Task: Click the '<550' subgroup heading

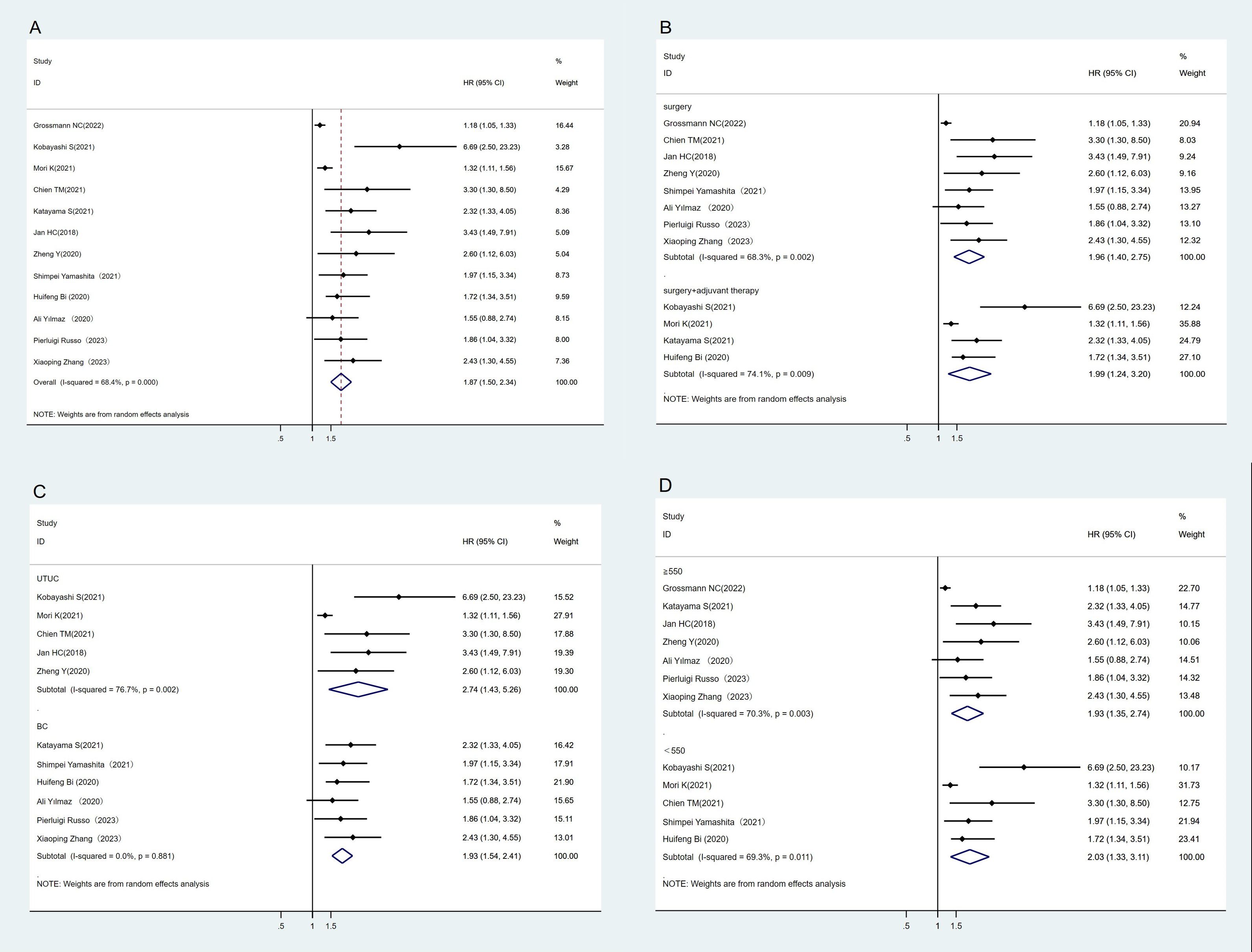Action: click(x=674, y=750)
